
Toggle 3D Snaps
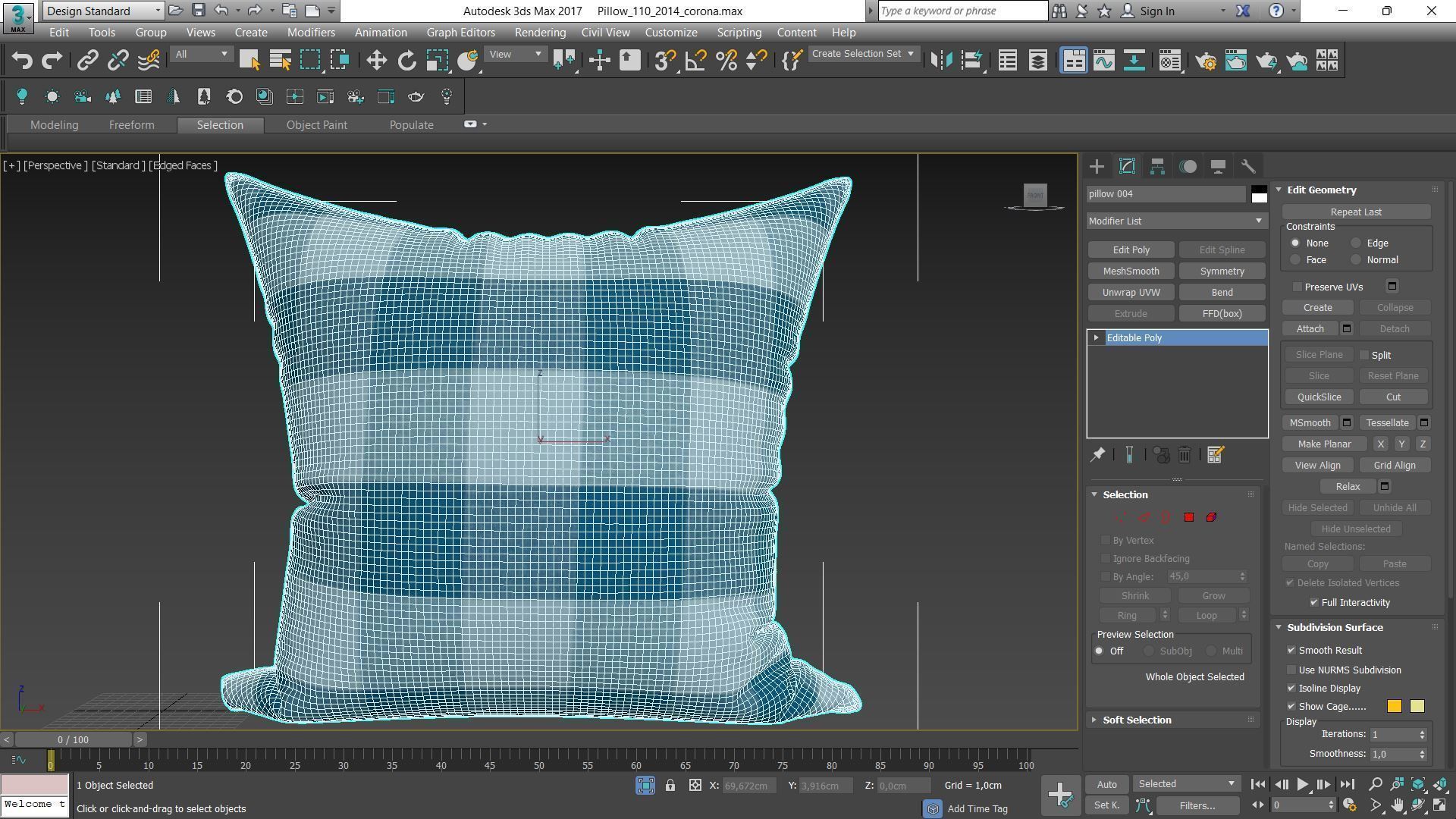click(665, 61)
